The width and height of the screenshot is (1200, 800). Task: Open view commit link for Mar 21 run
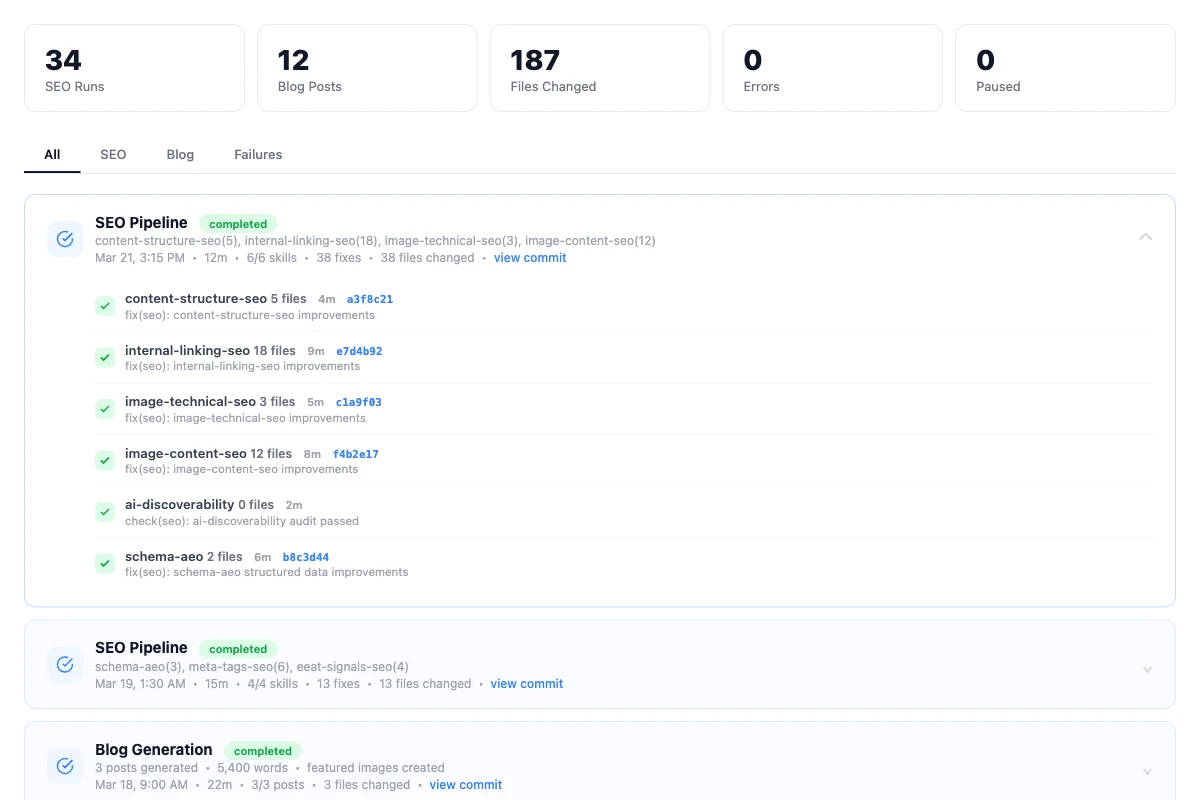(x=530, y=258)
